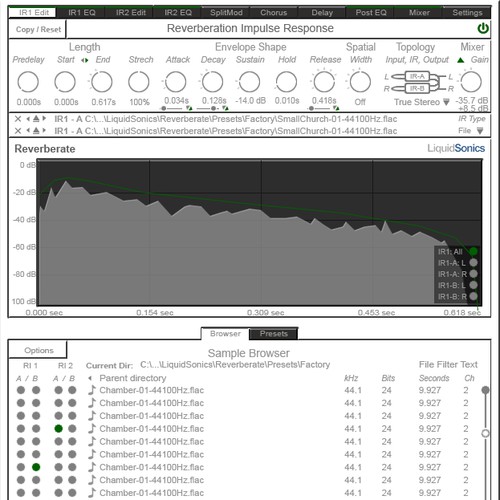This screenshot has height=500, width=500.
Task: Open the Delay tab
Action: tap(322, 13)
